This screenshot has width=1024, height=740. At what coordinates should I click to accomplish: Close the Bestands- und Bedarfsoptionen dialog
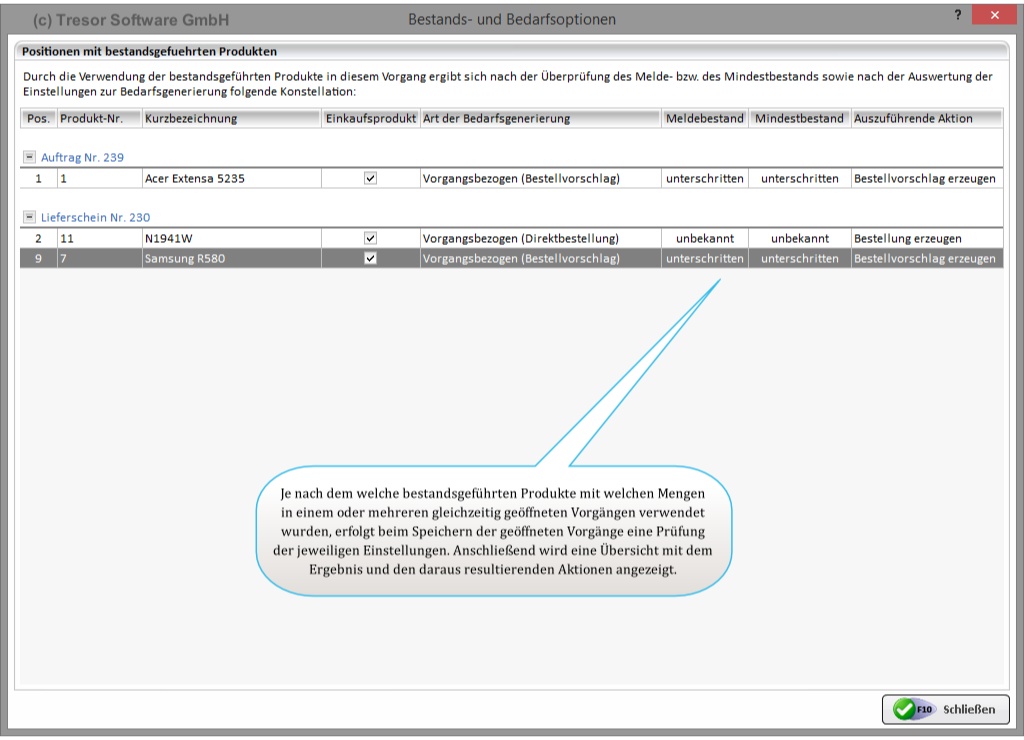[994, 17]
